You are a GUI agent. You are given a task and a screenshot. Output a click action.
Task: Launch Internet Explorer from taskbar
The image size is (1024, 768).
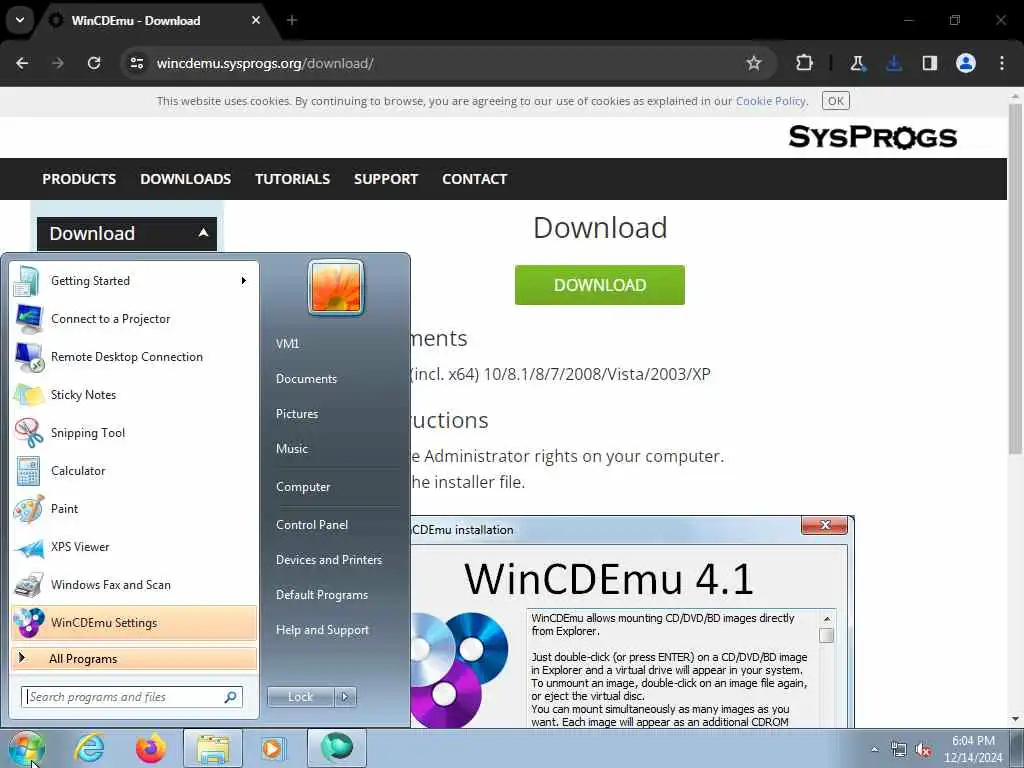pyautogui.click(x=89, y=748)
